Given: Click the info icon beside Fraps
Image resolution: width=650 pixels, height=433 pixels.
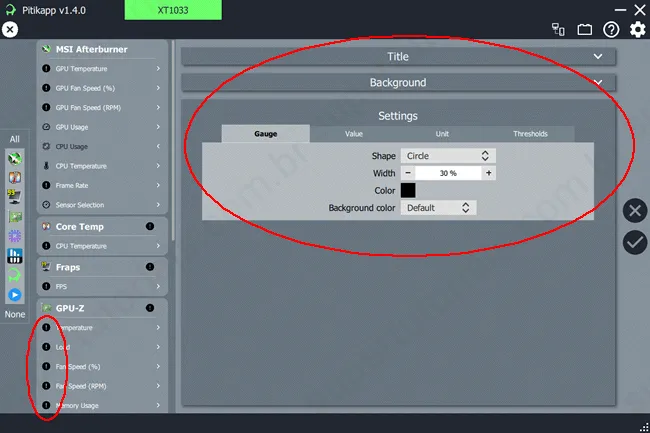Looking at the screenshot, I should [x=149, y=267].
